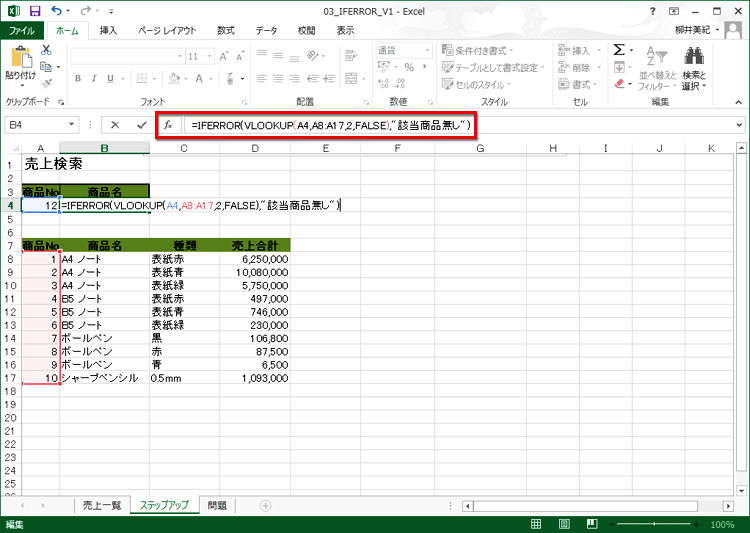
Task: Open Conditional Formatting dropdown
Action: (477, 50)
